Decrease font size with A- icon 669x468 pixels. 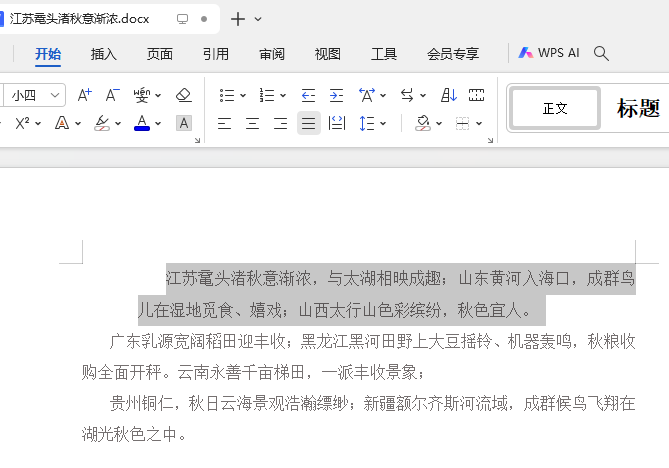[x=113, y=95]
